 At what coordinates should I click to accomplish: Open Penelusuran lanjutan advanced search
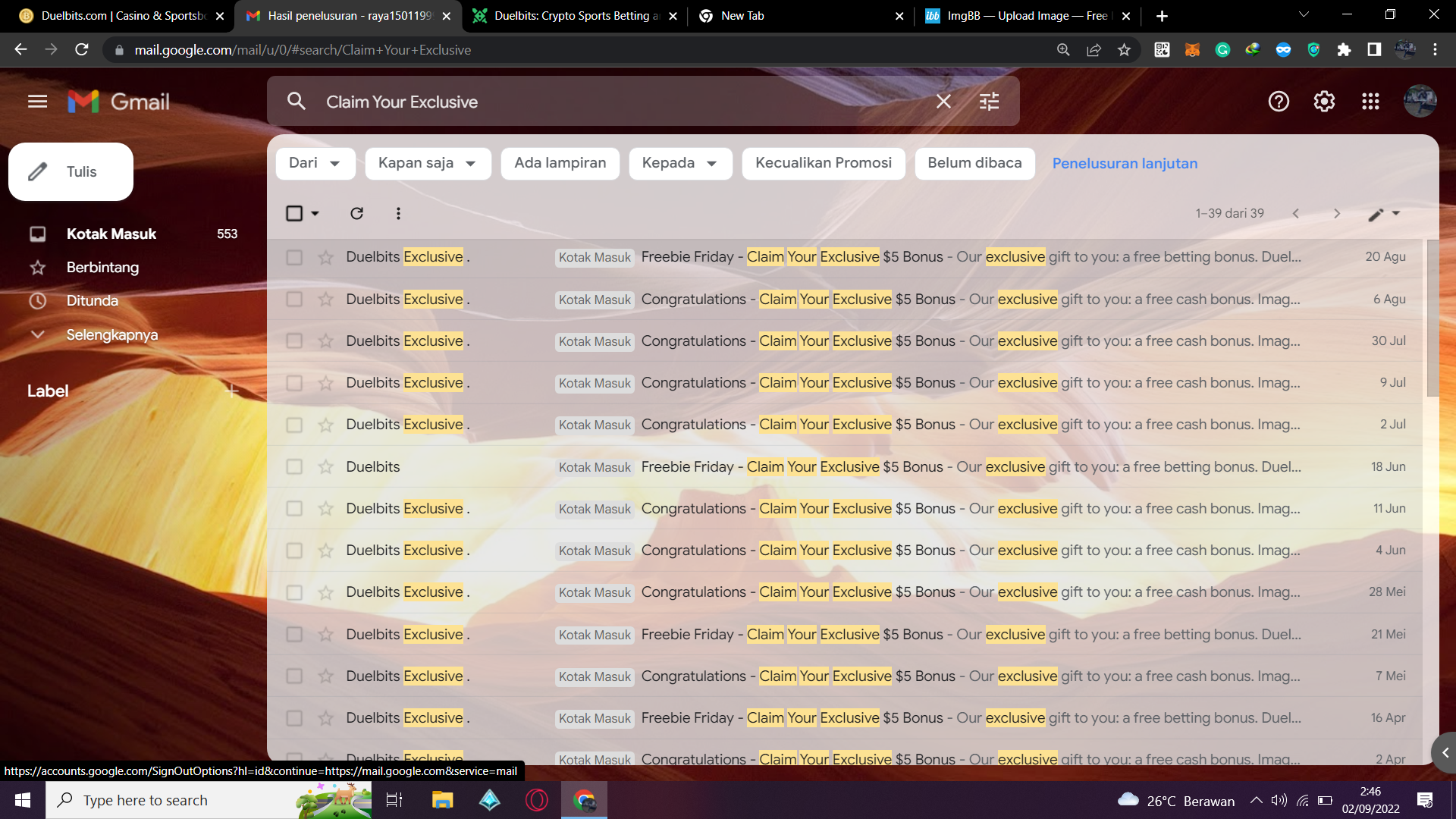tap(1125, 164)
